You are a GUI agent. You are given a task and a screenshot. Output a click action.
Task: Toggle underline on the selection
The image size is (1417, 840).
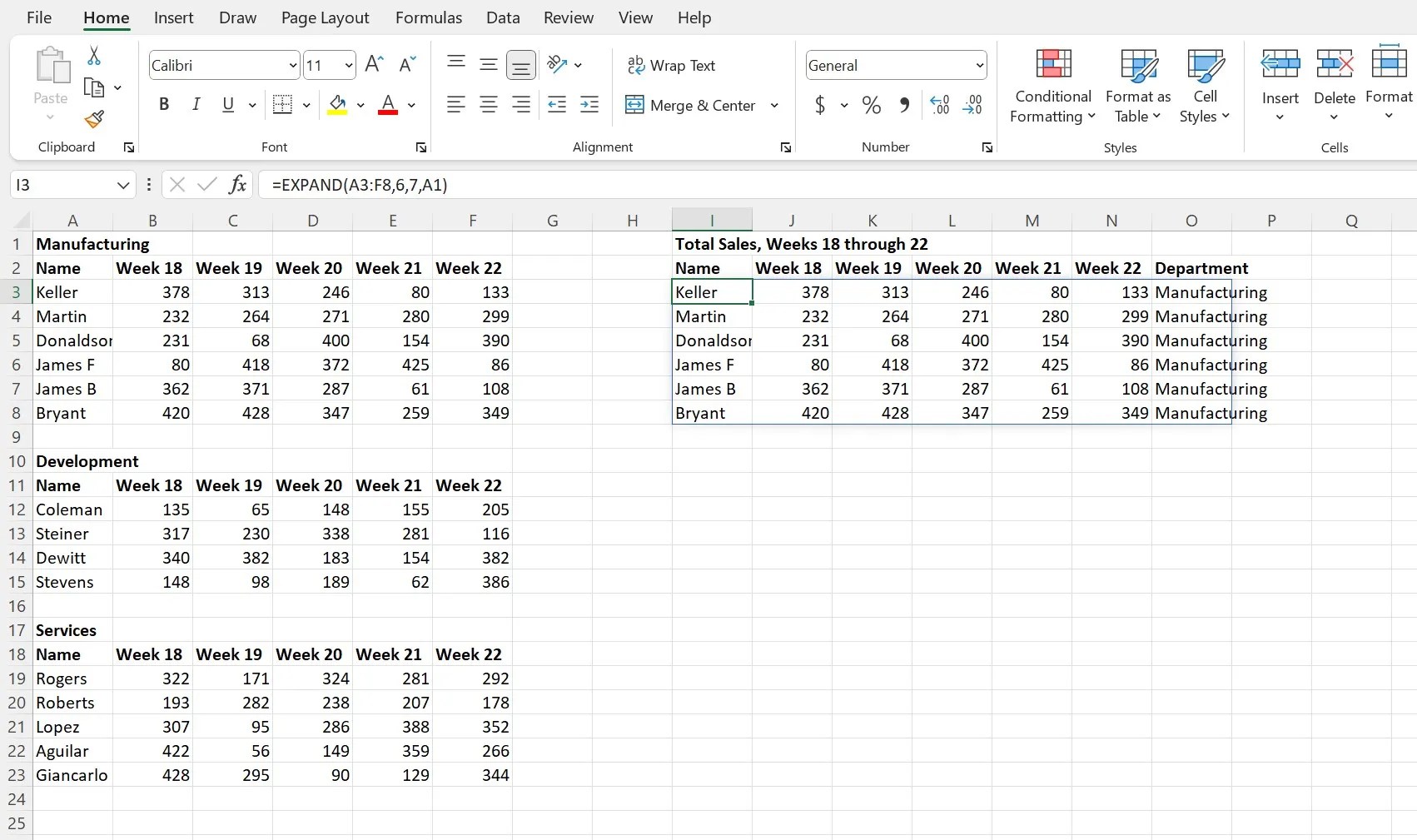click(x=228, y=104)
